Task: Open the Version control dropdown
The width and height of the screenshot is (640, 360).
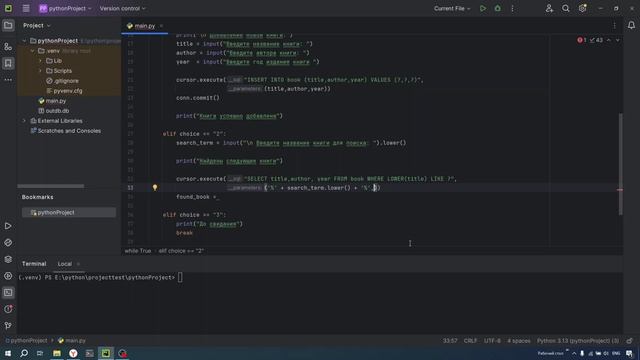Action: tap(122, 8)
